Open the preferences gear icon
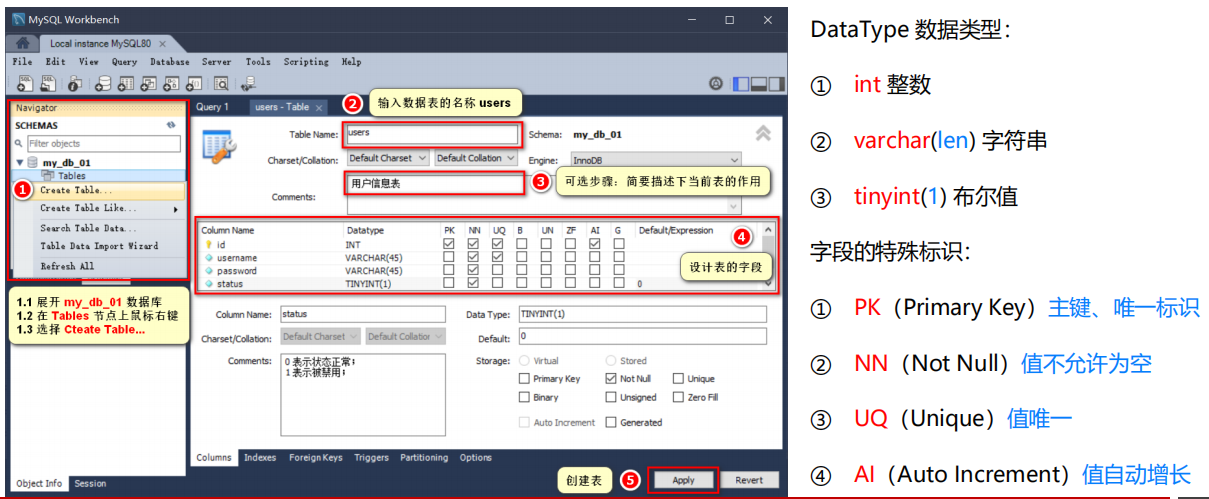1209x499 pixels. click(716, 84)
